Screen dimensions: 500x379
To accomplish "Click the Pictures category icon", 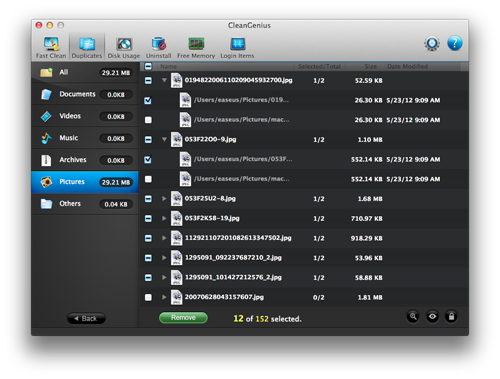I will click(46, 182).
